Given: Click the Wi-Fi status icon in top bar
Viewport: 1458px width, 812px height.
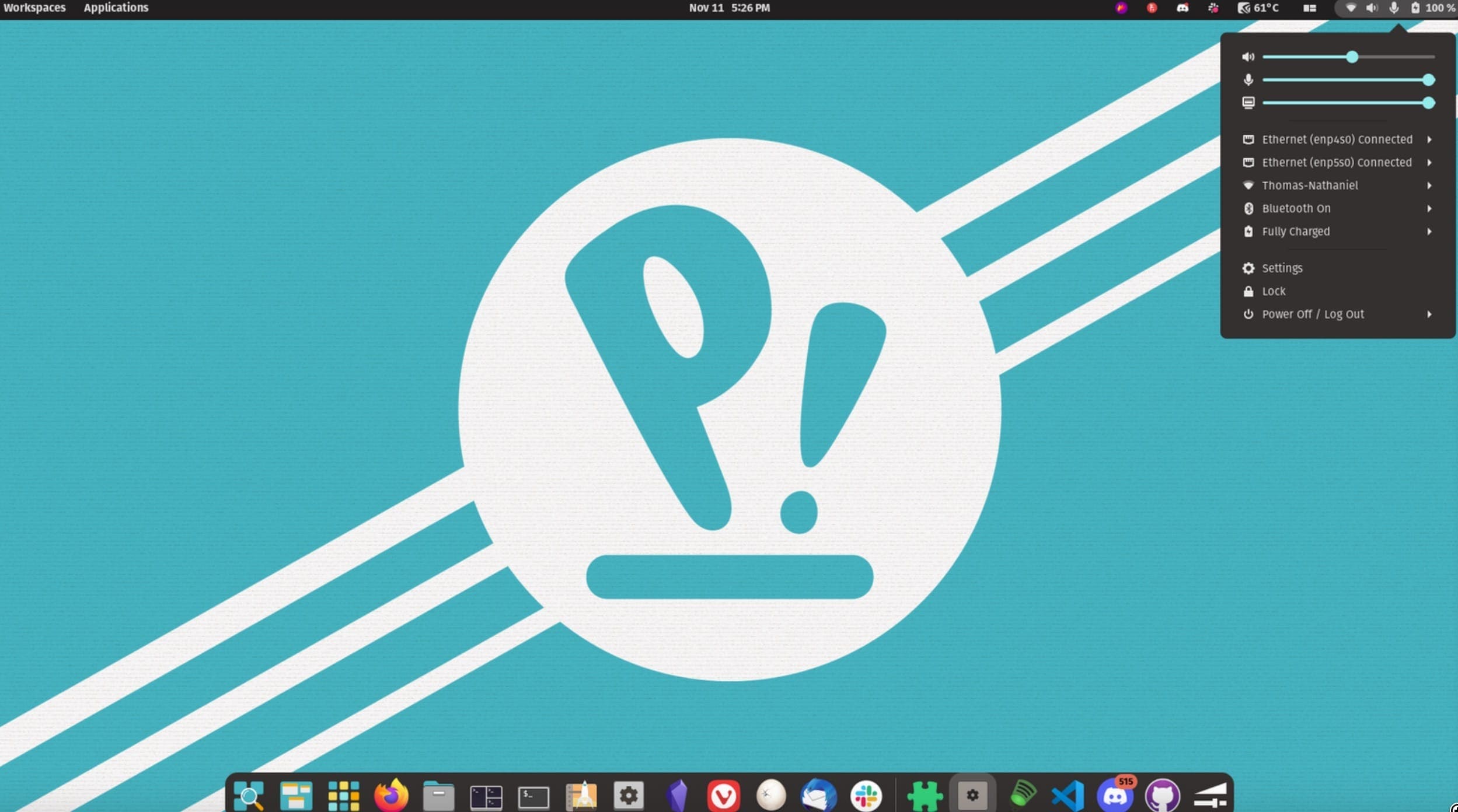Looking at the screenshot, I should 1351,8.
